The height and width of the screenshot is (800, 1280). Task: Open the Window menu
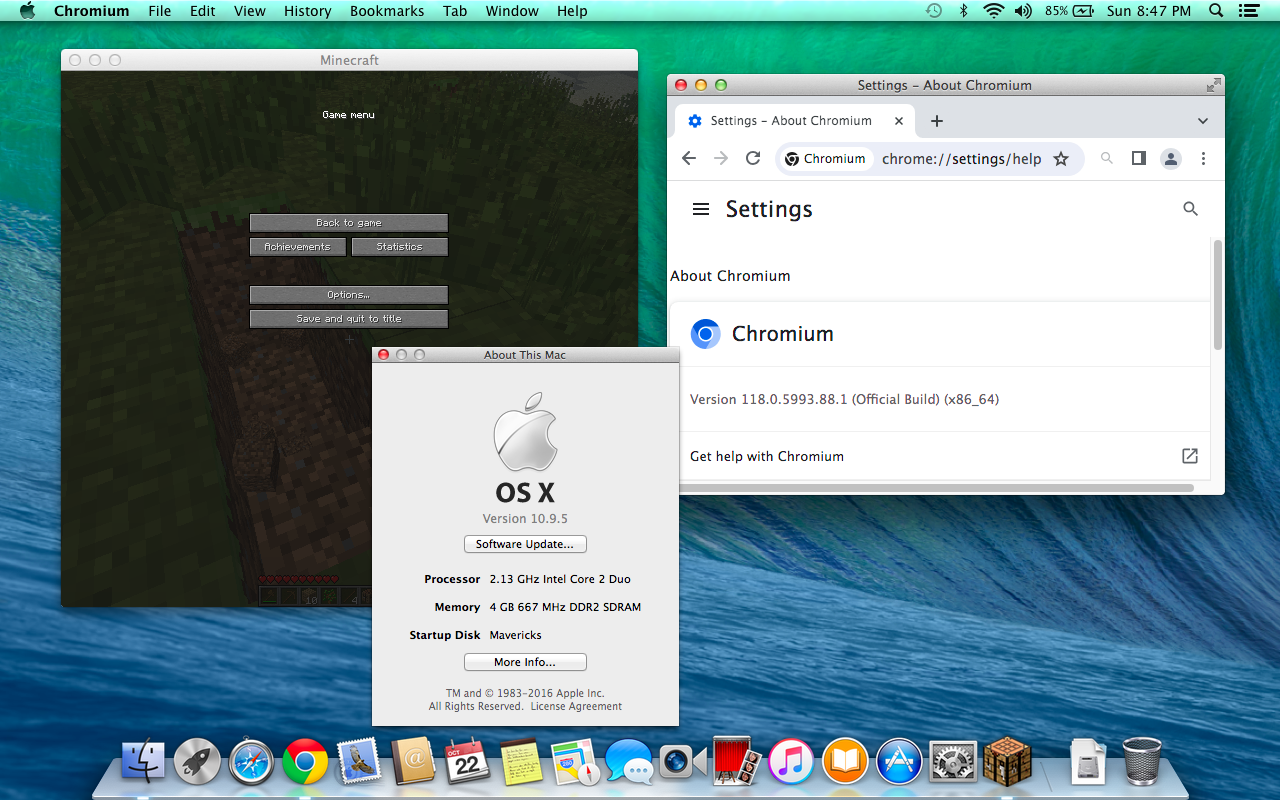click(511, 11)
